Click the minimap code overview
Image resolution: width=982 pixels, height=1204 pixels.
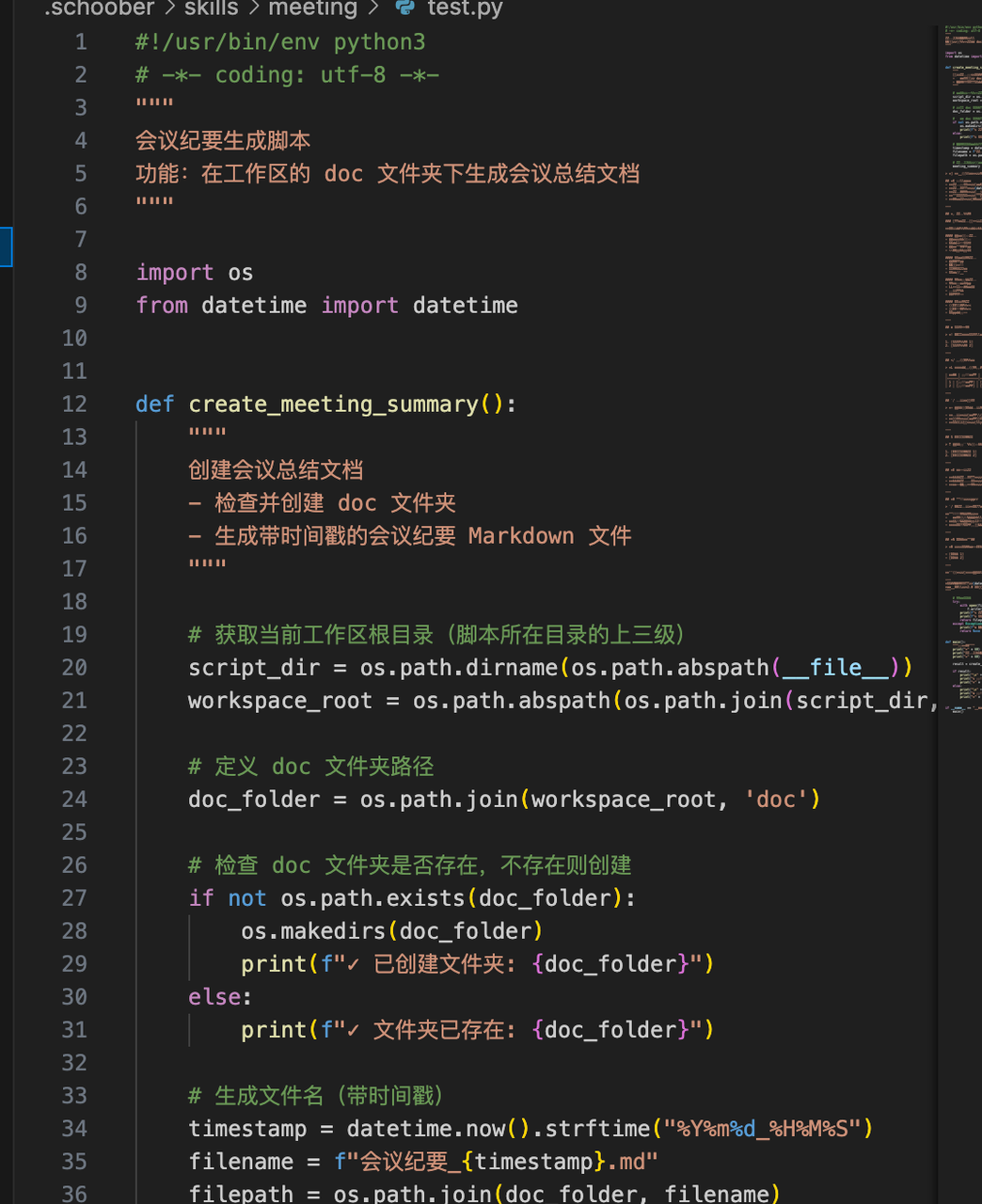(960, 376)
